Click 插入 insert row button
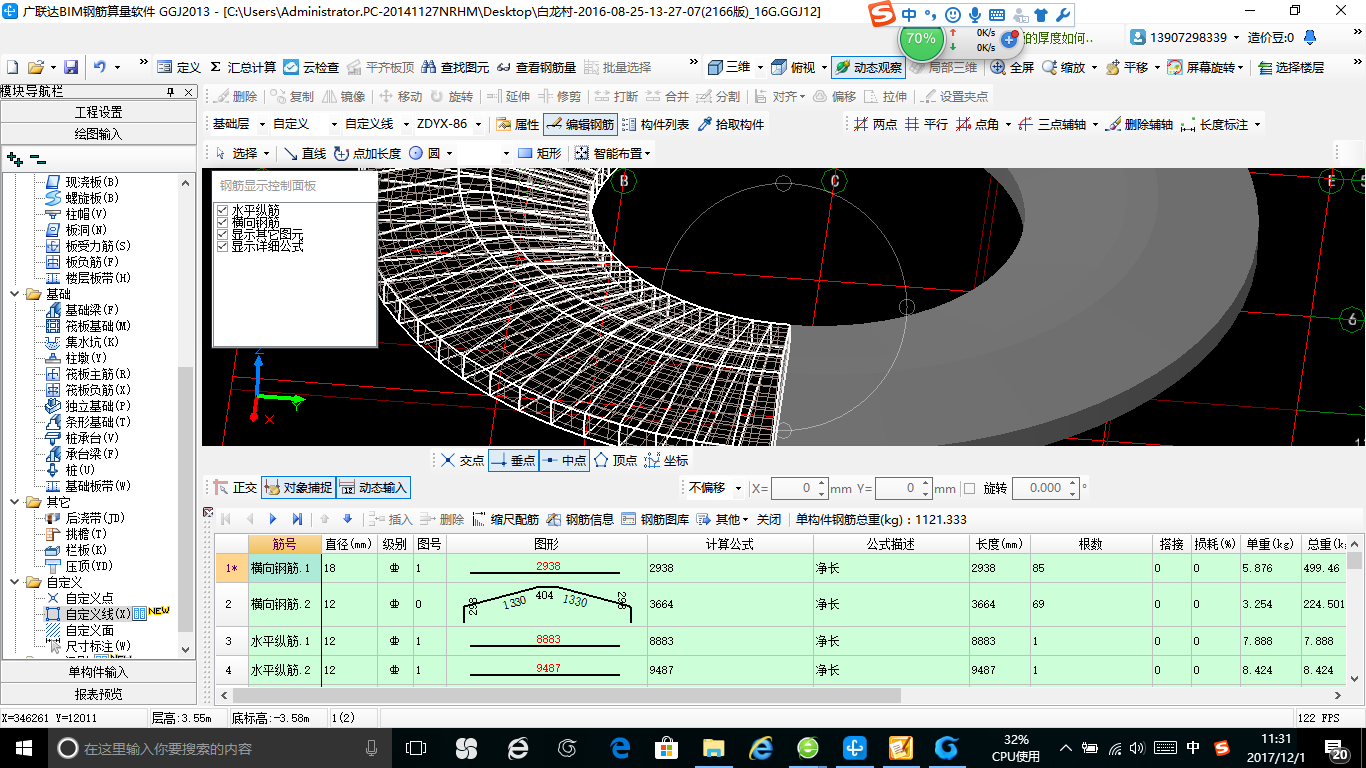Screen dimensions: 1366x768 click(x=390, y=519)
